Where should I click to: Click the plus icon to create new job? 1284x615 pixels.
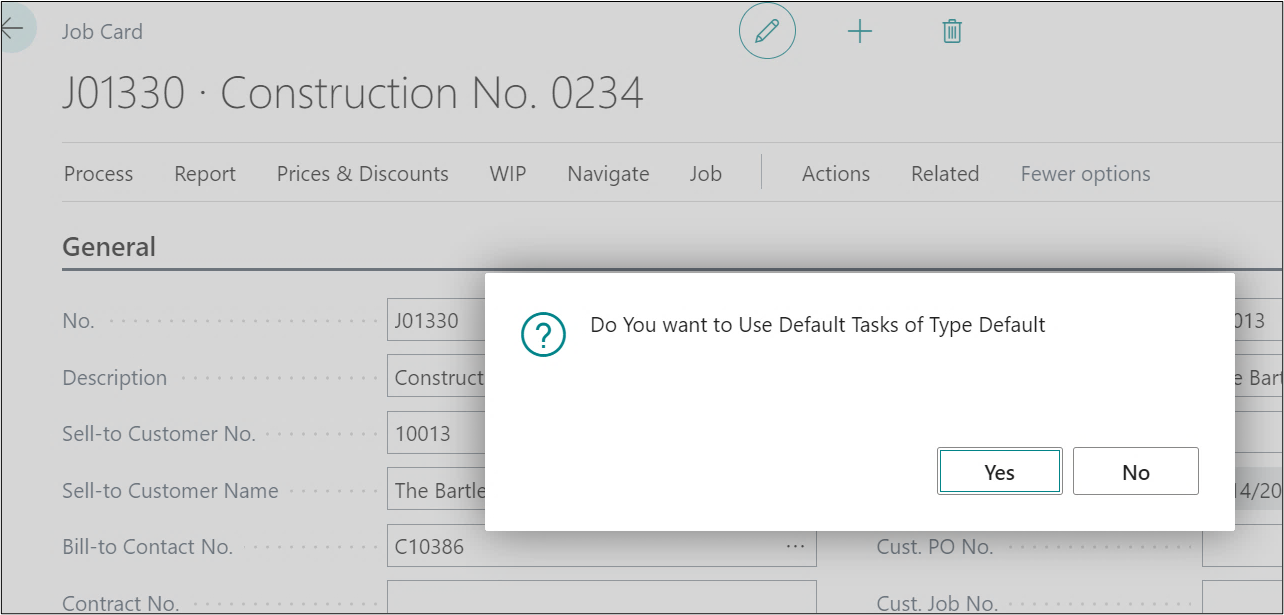coord(860,32)
